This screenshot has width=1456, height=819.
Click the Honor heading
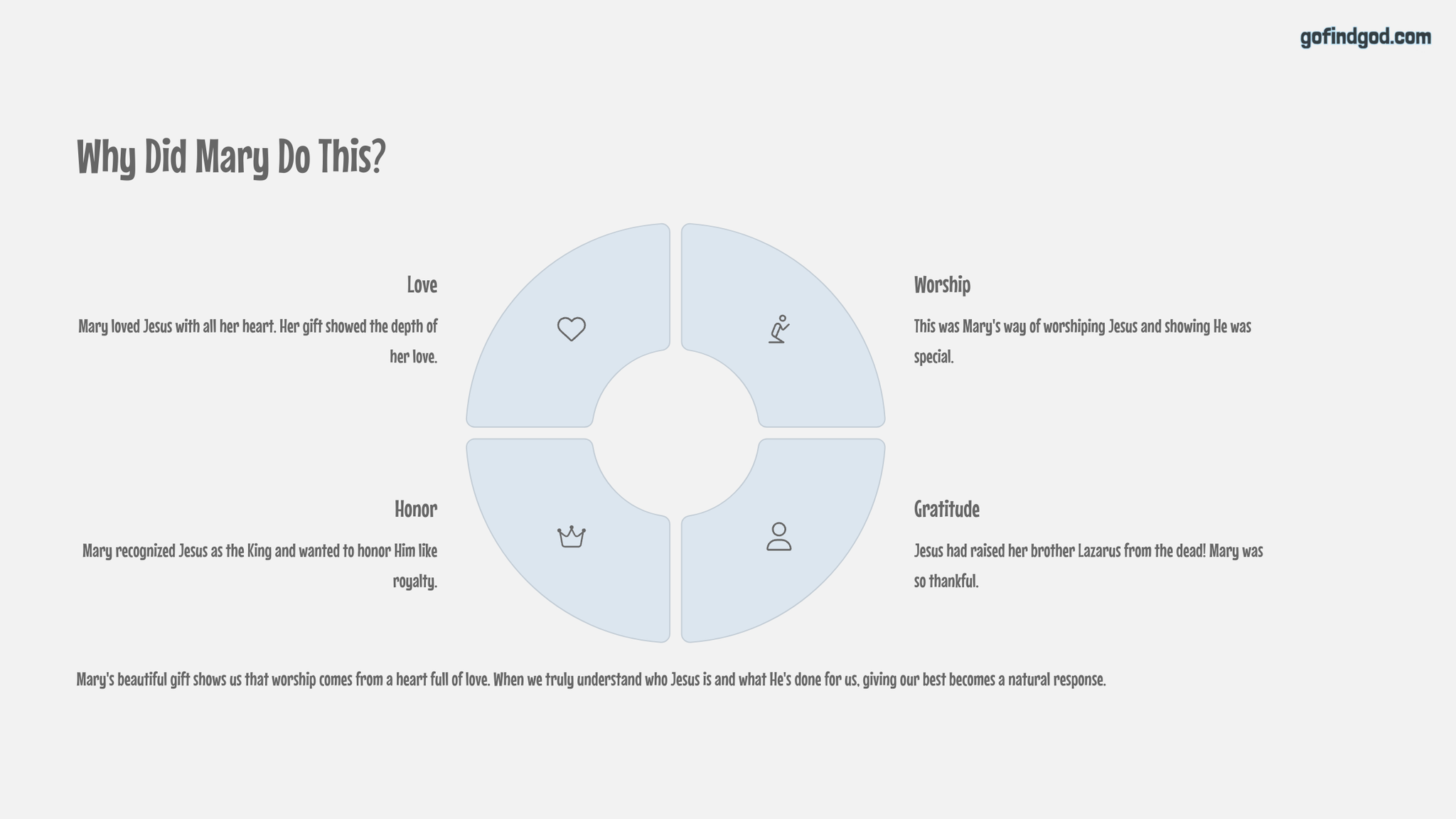(416, 509)
